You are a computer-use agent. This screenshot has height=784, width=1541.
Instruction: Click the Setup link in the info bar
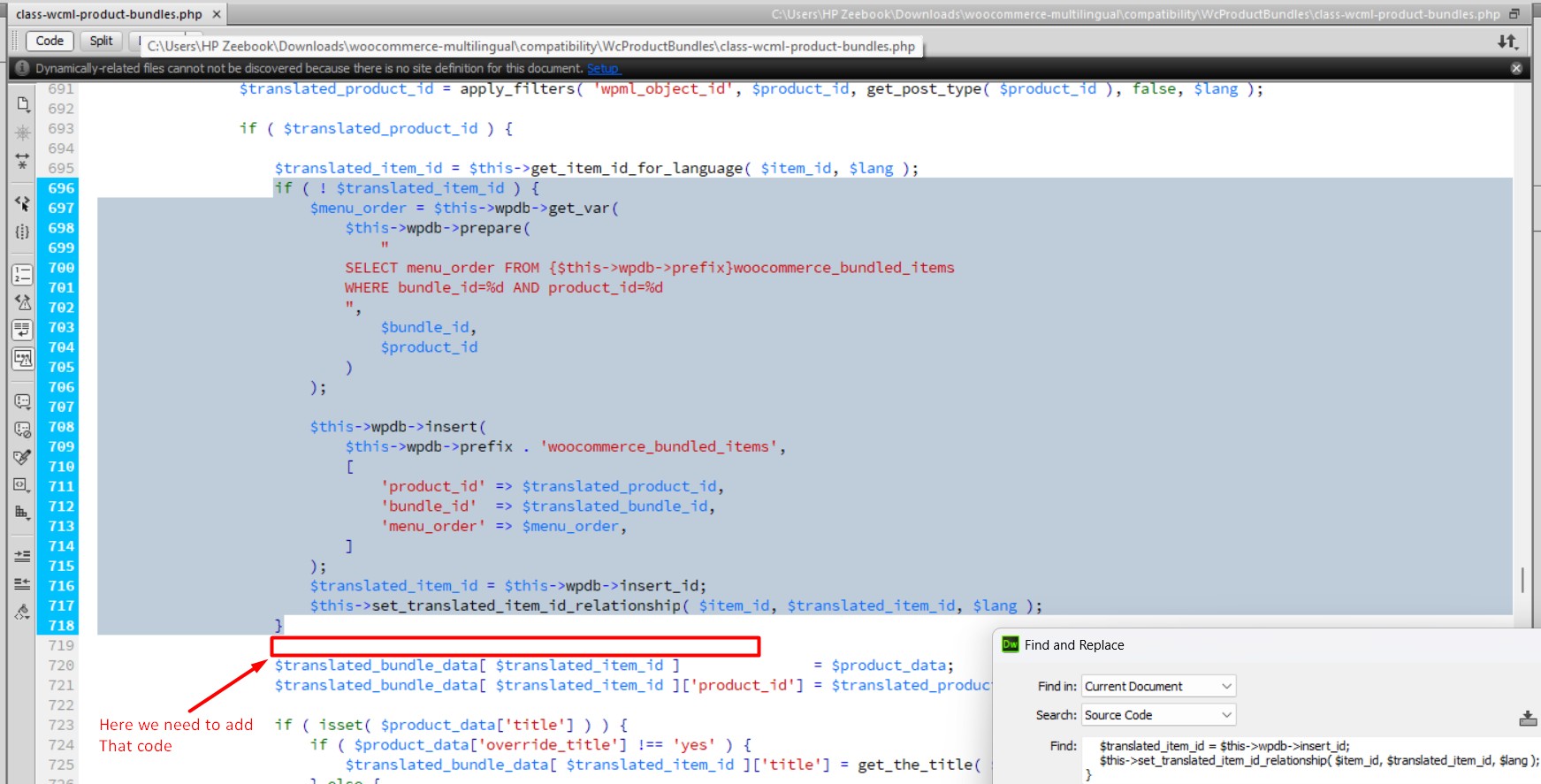(603, 69)
